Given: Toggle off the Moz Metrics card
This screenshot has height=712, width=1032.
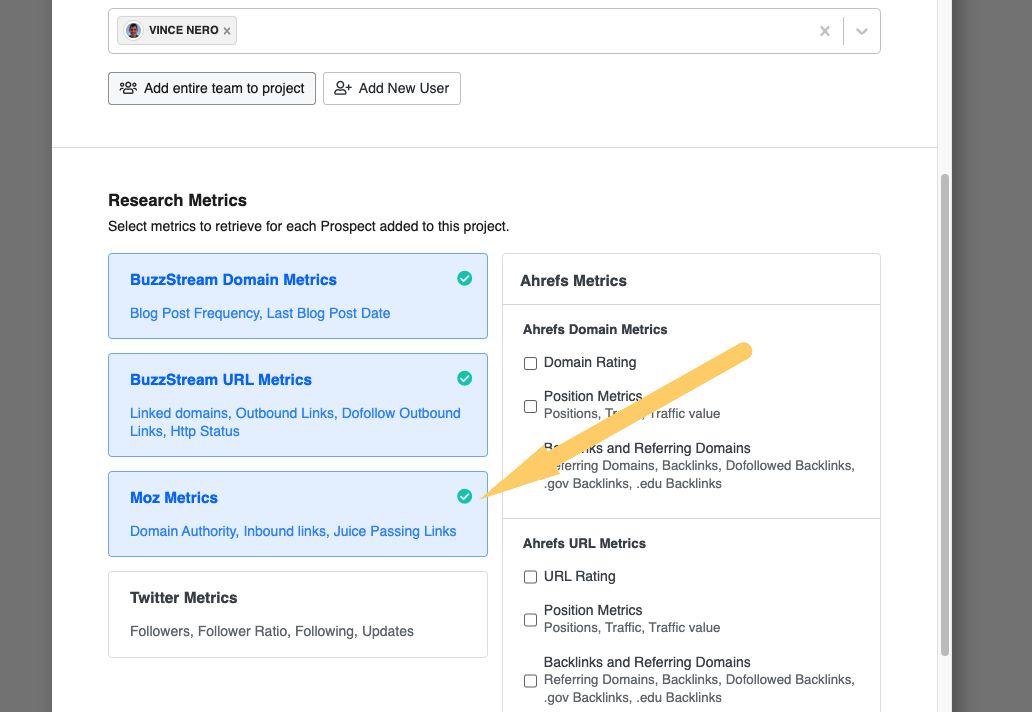Looking at the screenshot, I should pyautogui.click(x=298, y=514).
